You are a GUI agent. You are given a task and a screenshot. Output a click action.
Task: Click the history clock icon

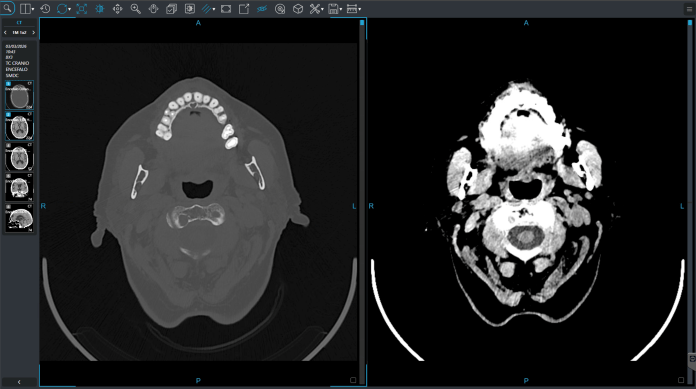(x=45, y=8)
